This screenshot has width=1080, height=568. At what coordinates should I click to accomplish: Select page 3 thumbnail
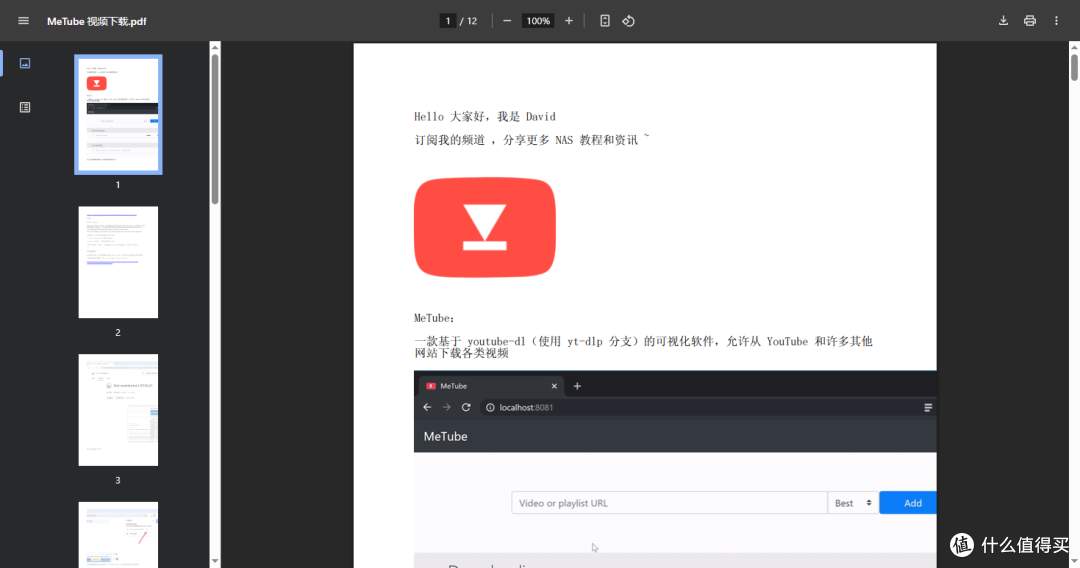click(x=118, y=410)
